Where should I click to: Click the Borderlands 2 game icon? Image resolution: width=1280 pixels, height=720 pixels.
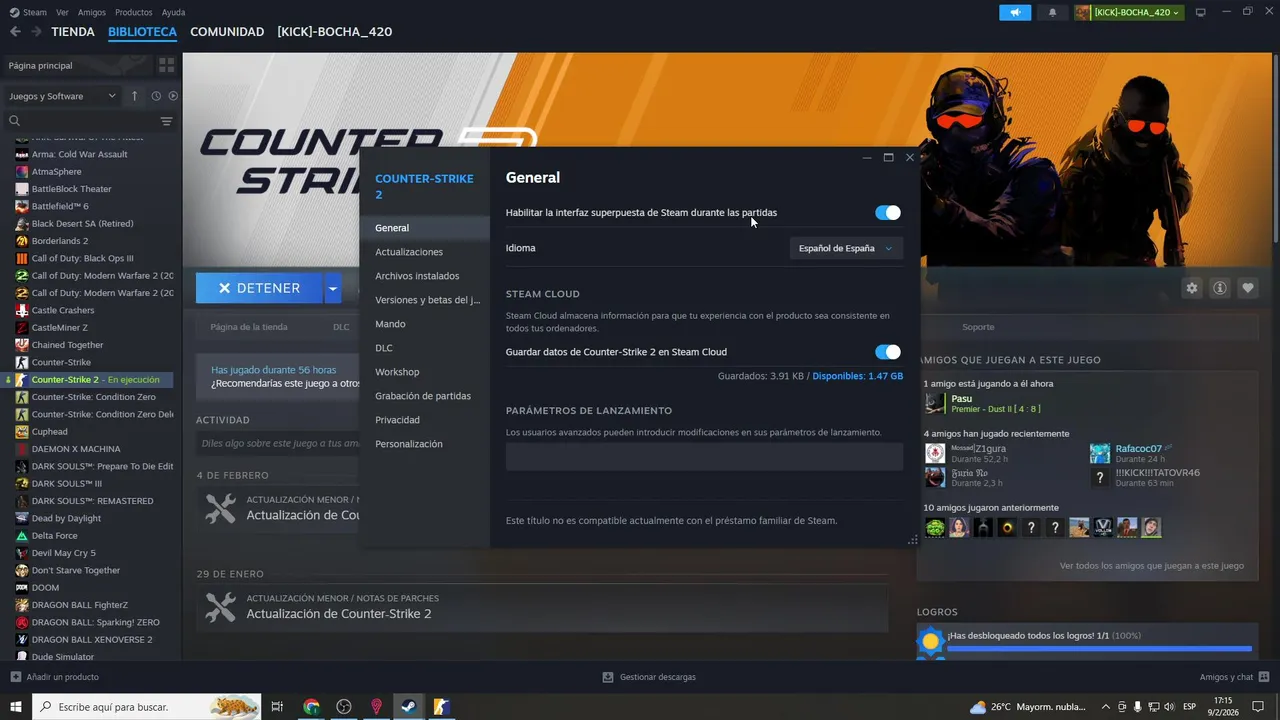pos(22,241)
